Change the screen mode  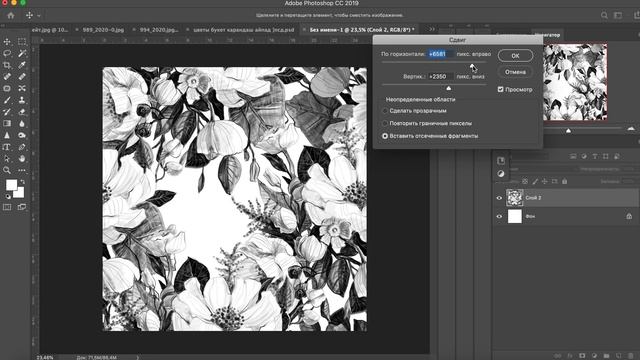click(22, 207)
